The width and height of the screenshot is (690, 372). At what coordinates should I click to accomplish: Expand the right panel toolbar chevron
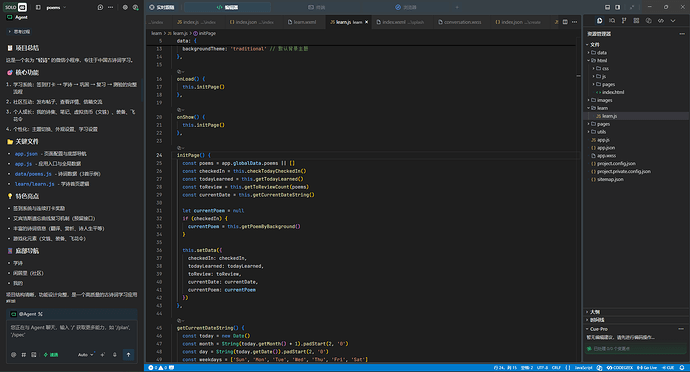(x=673, y=21)
